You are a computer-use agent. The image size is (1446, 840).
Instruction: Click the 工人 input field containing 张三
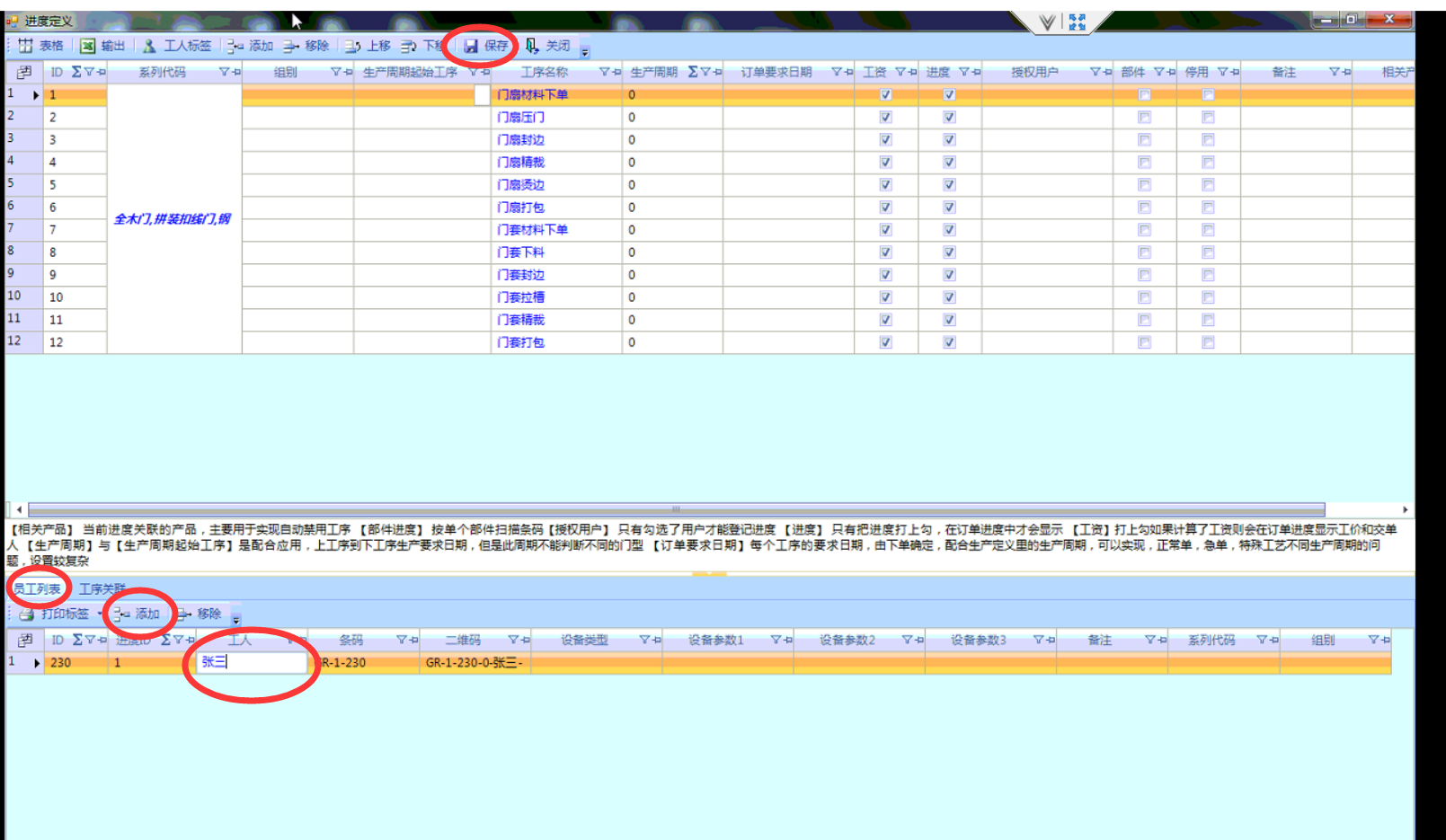[252, 663]
